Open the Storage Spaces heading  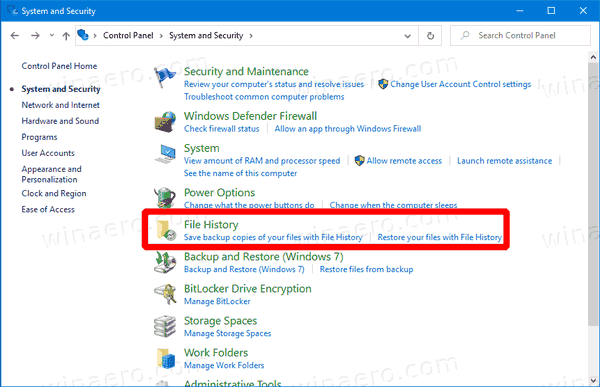pyautogui.click(x=220, y=321)
